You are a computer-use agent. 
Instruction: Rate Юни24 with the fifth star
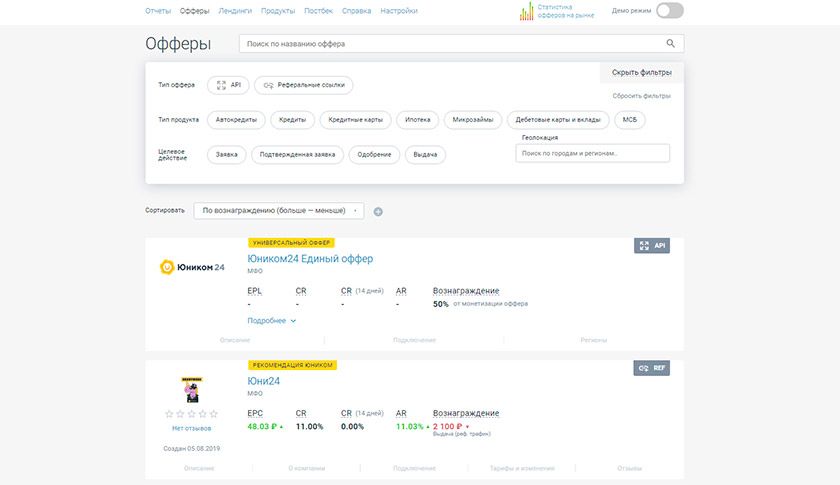coord(214,414)
